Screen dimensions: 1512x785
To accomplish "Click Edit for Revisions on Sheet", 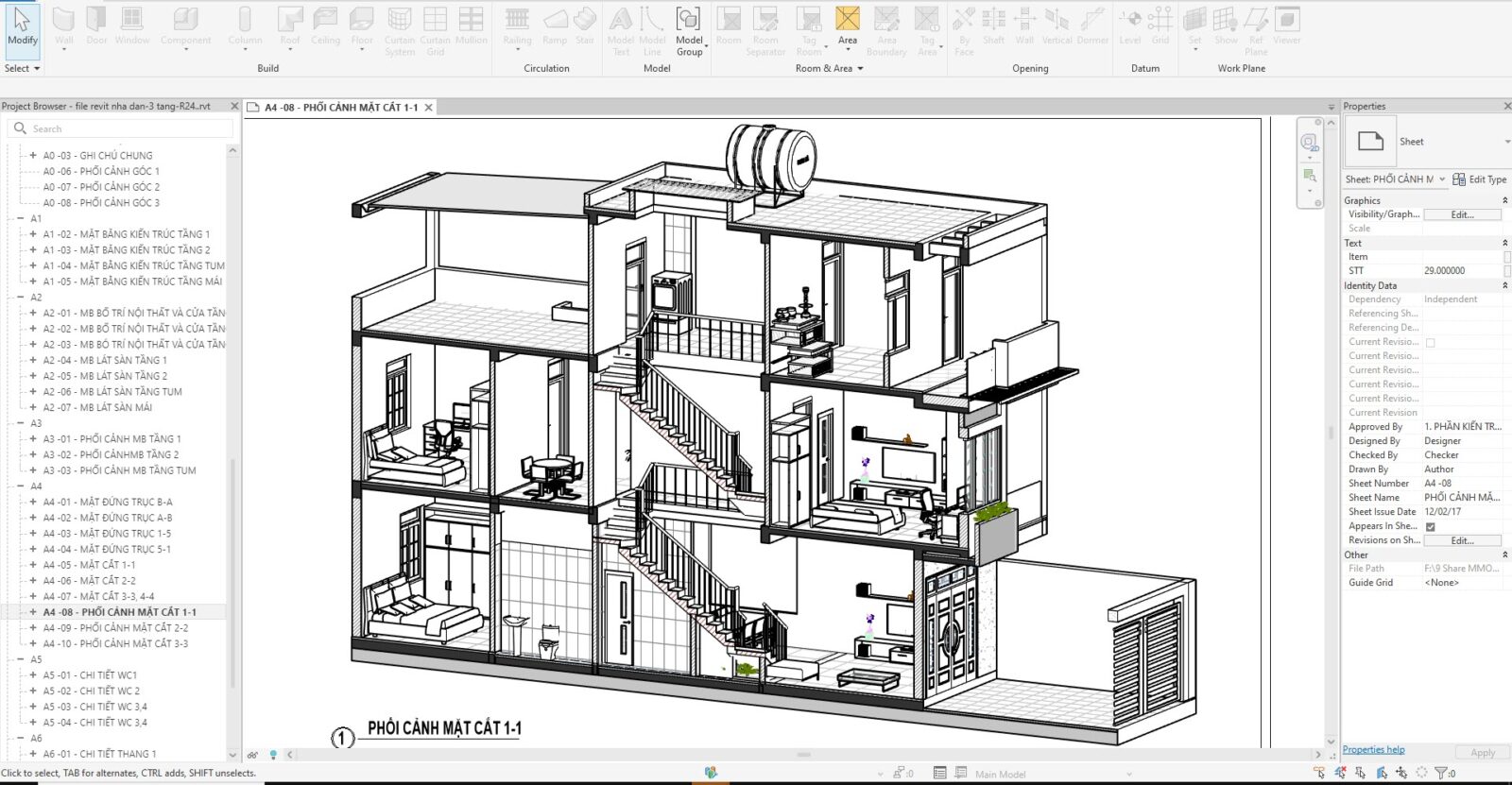I will pos(1462,540).
